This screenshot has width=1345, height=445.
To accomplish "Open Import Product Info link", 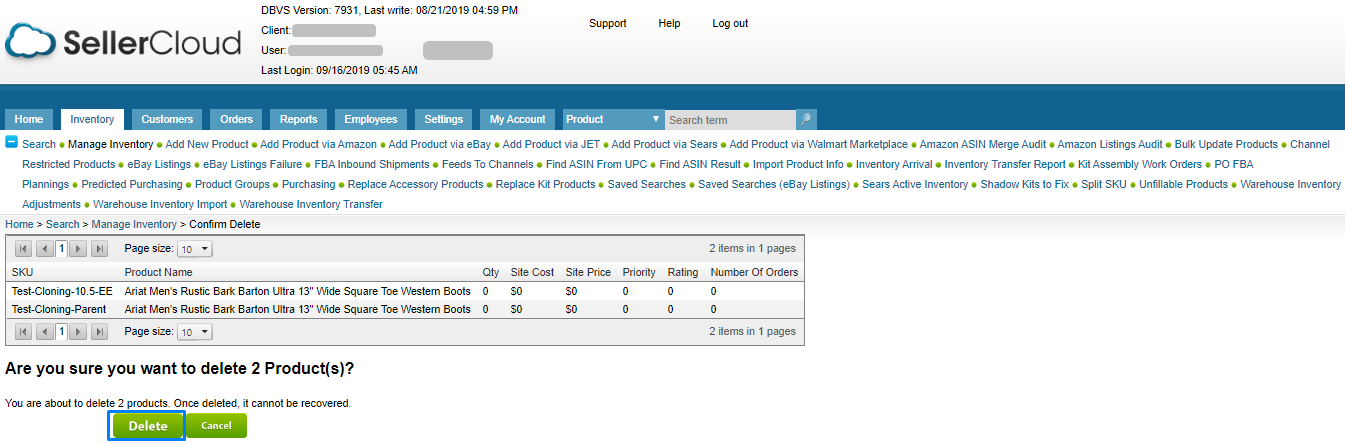I will click(x=798, y=164).
